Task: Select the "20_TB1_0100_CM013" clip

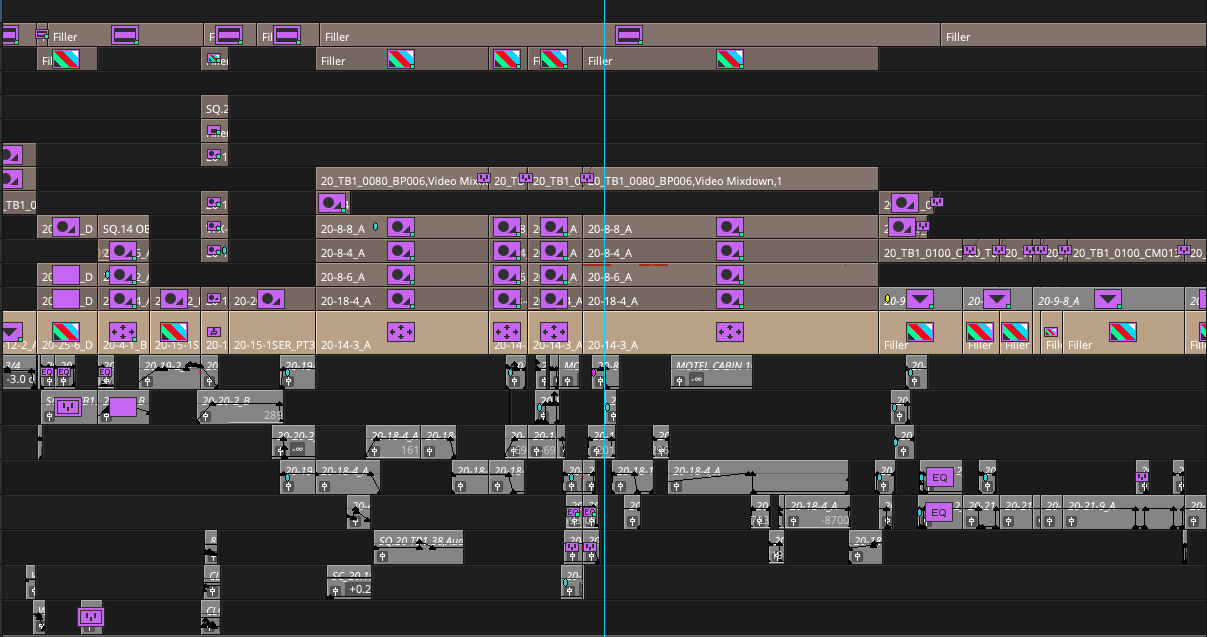Action: (x=1124, y=252)
